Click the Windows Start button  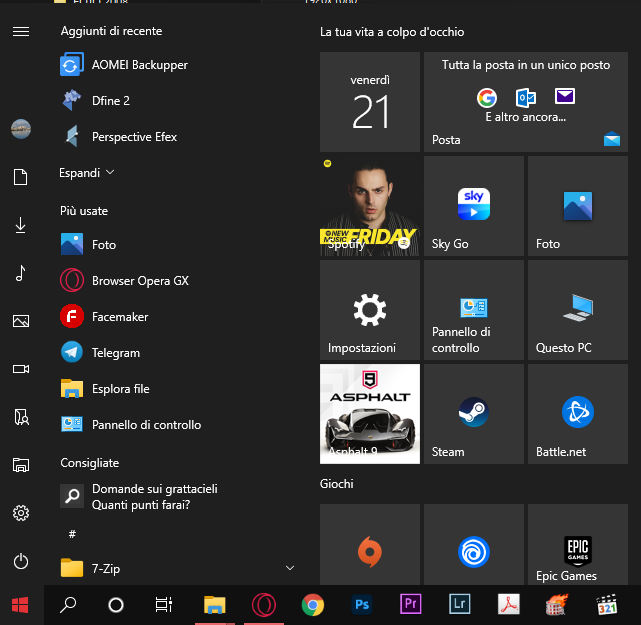tap(20, 605)
